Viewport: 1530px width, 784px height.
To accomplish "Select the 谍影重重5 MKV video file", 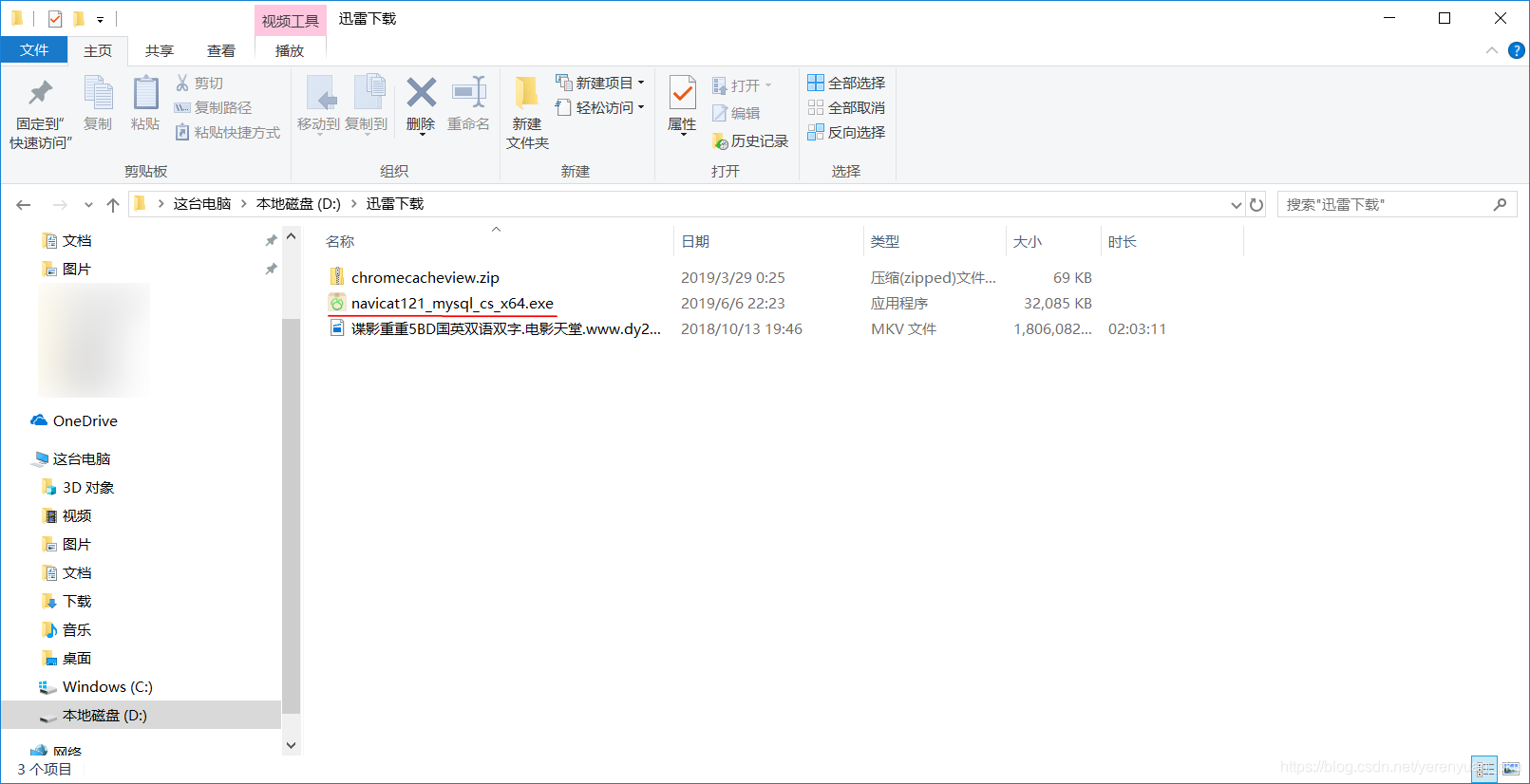I will point(505,329).
